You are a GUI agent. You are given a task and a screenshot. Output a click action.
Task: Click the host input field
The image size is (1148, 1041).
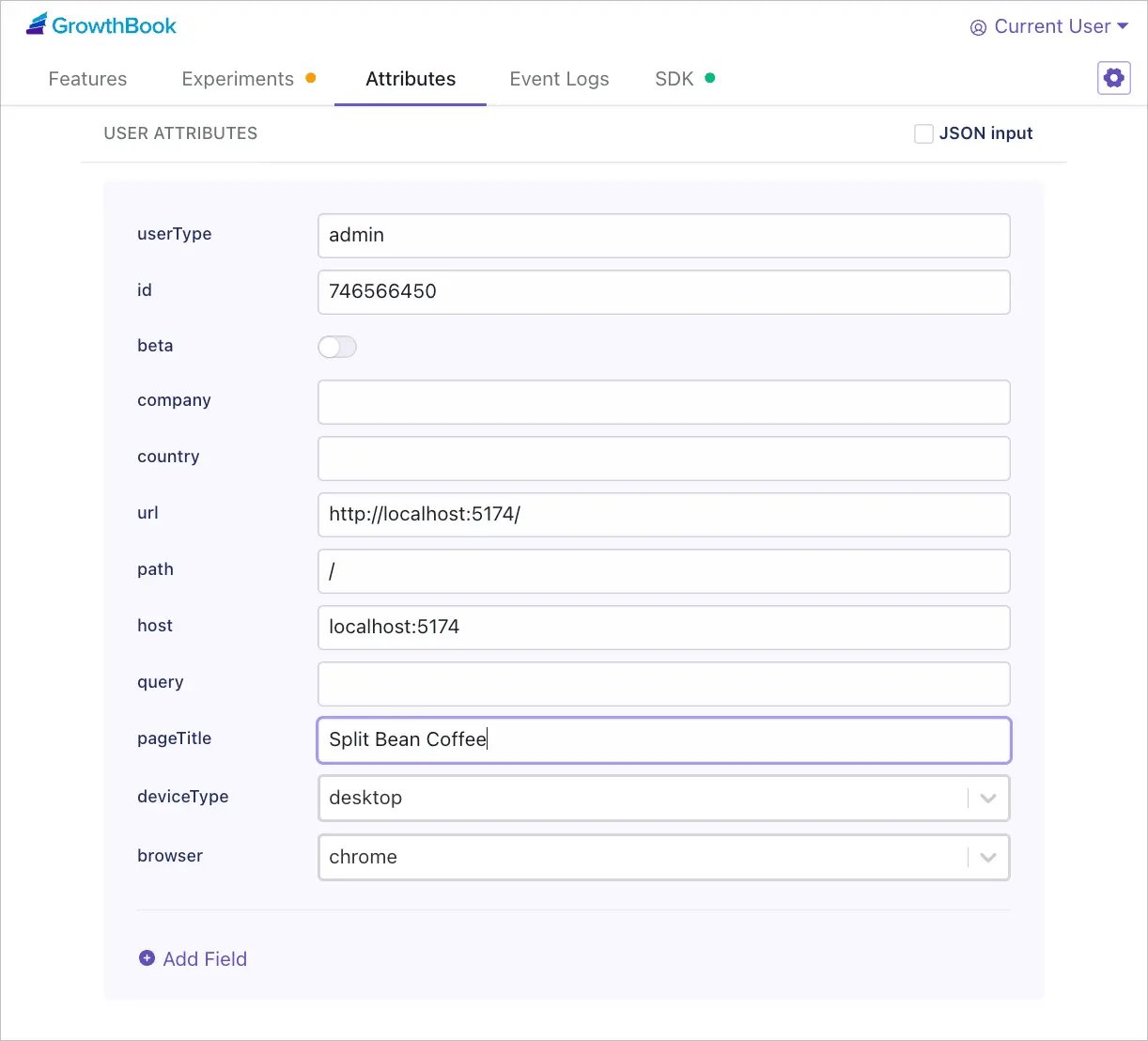click(x=664, y=628)
